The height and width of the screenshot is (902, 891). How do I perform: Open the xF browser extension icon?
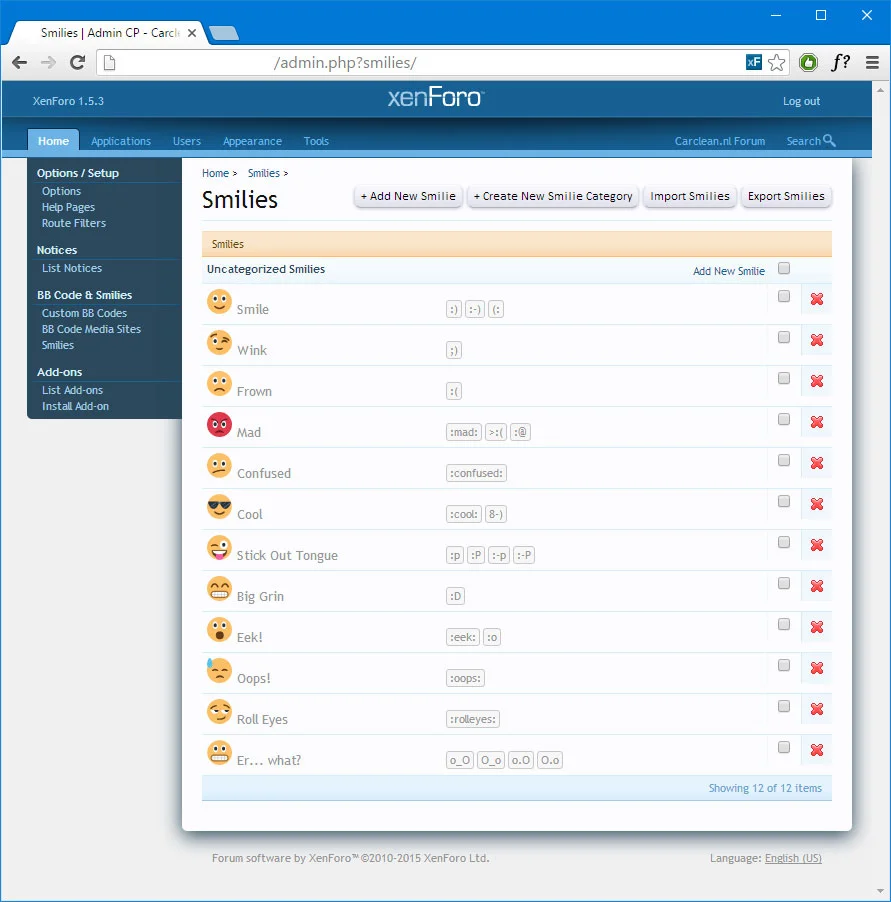[x=754, y=62]
